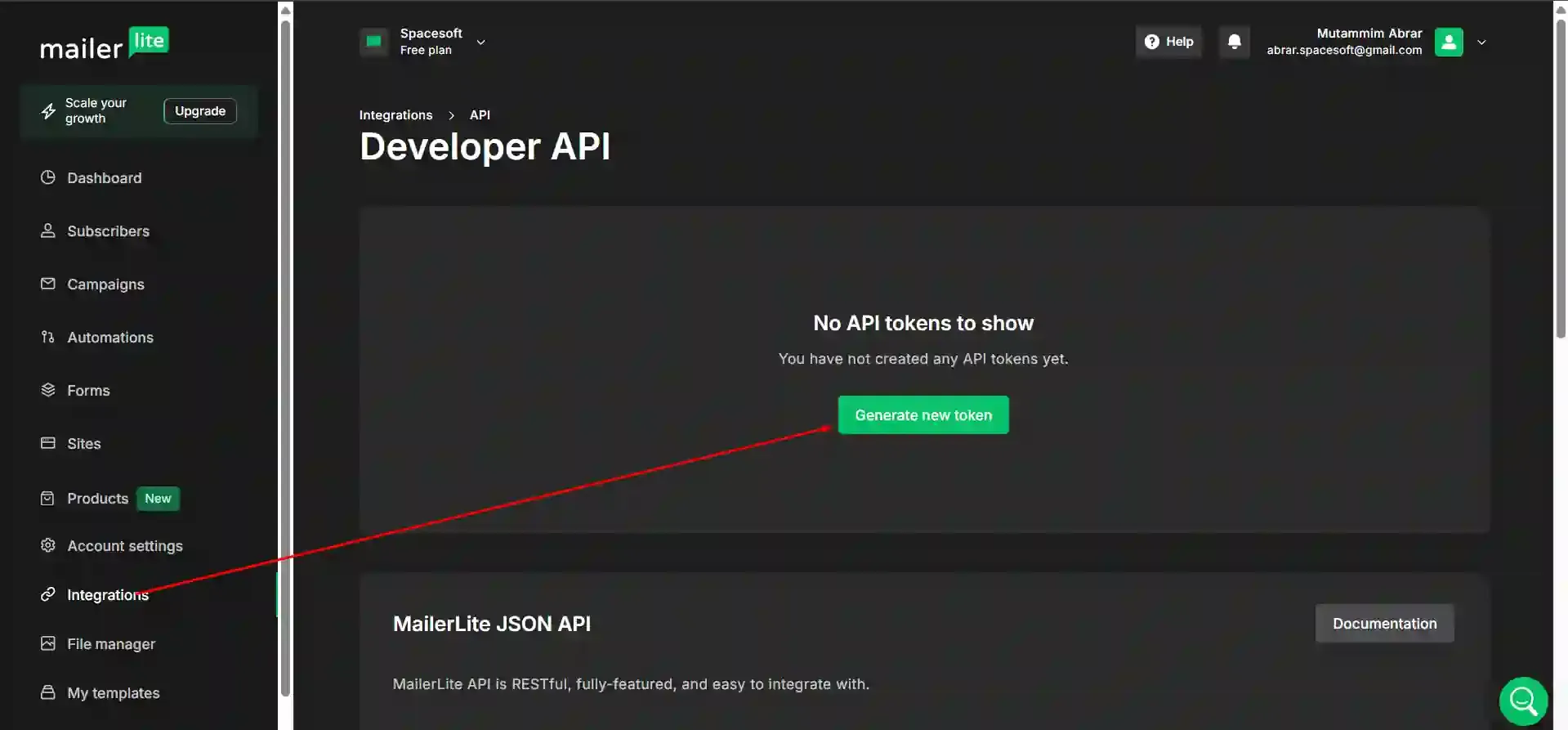Click the 'MailerLite API is RESTful' description text
The width and height of the screenshot is (1568, 730).
click(631, 684)
